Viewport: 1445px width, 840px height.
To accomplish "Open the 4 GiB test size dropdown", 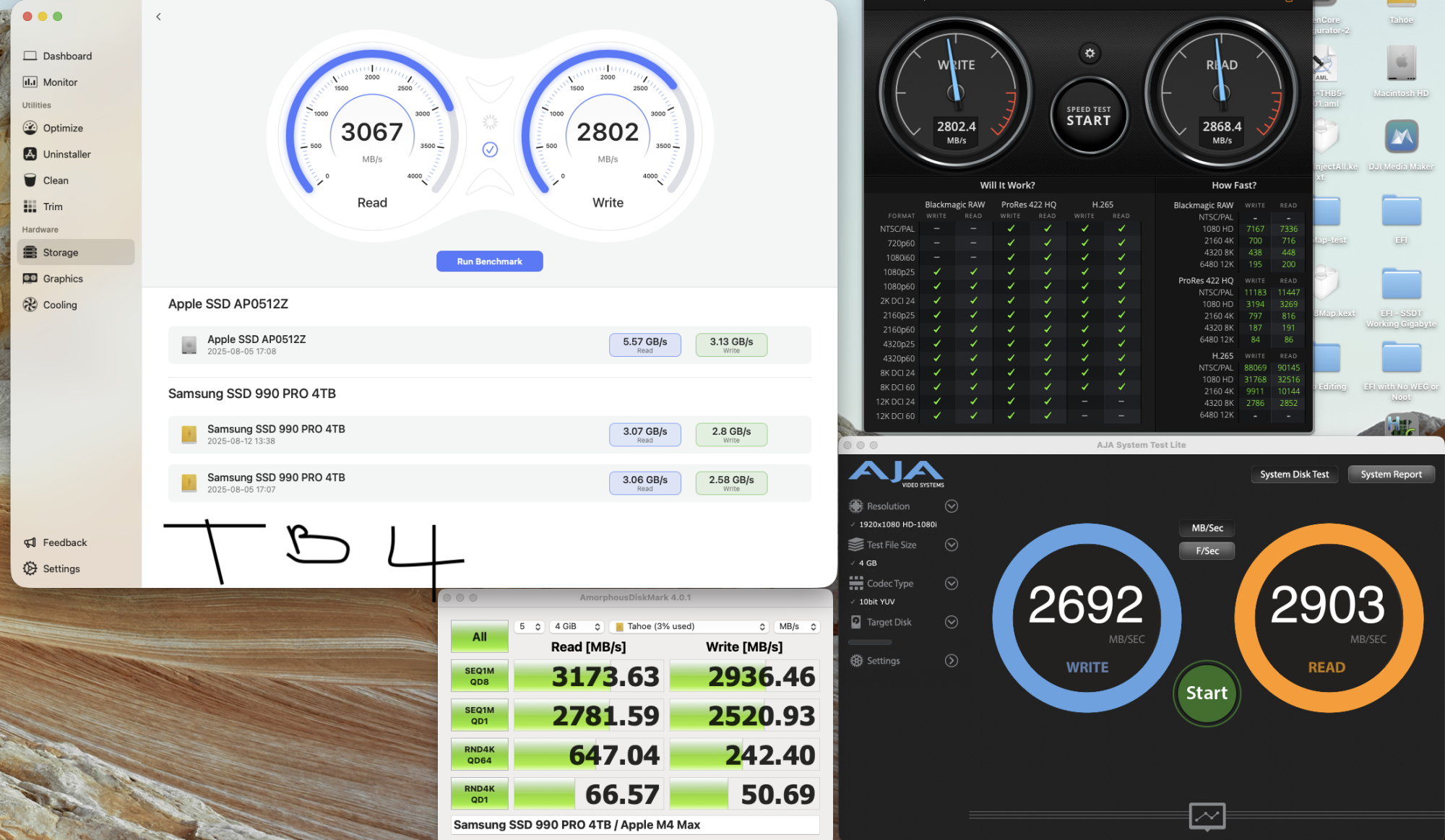I will pos(576,626).
